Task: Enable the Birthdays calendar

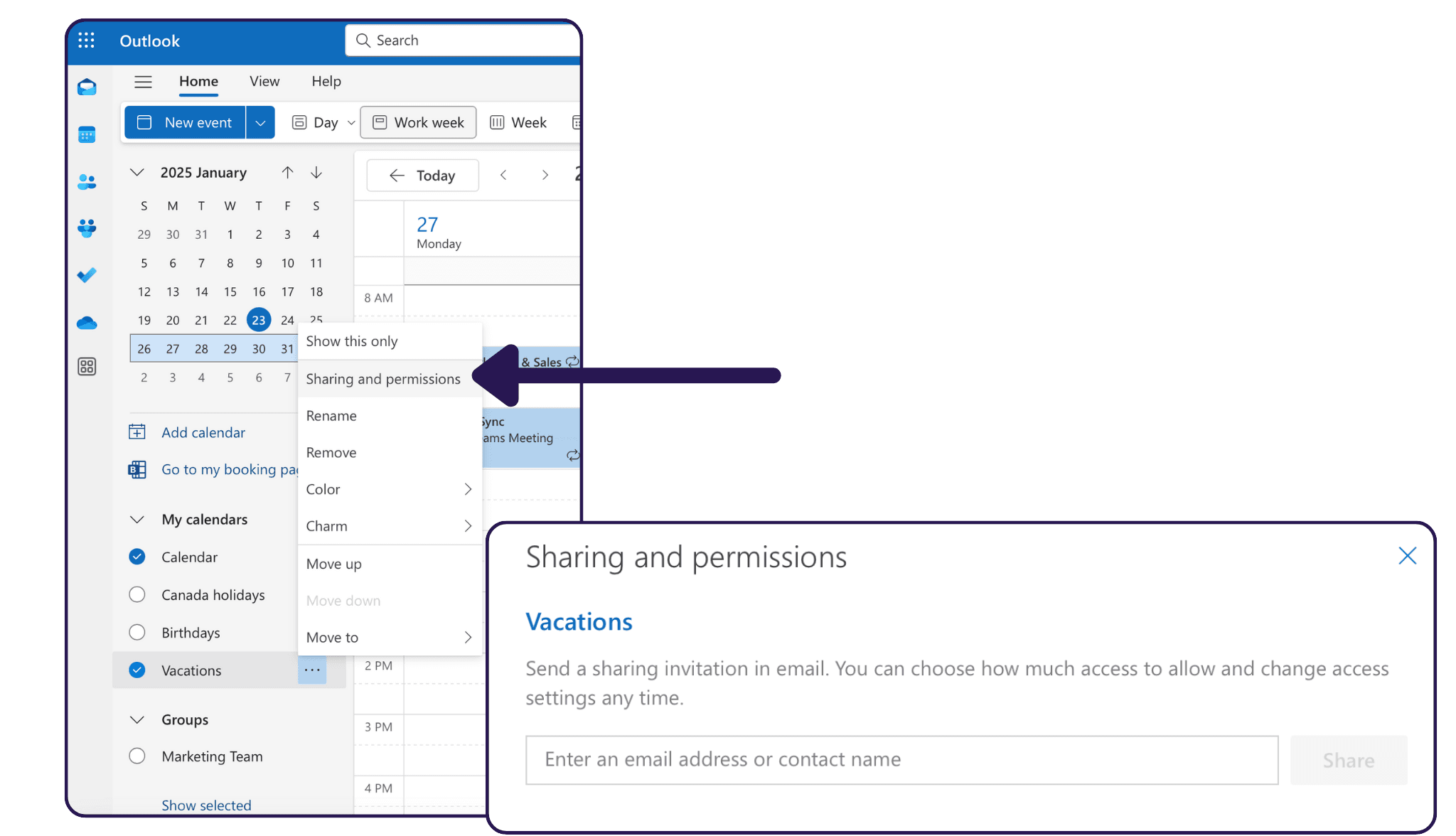Action: coord(137,632)
